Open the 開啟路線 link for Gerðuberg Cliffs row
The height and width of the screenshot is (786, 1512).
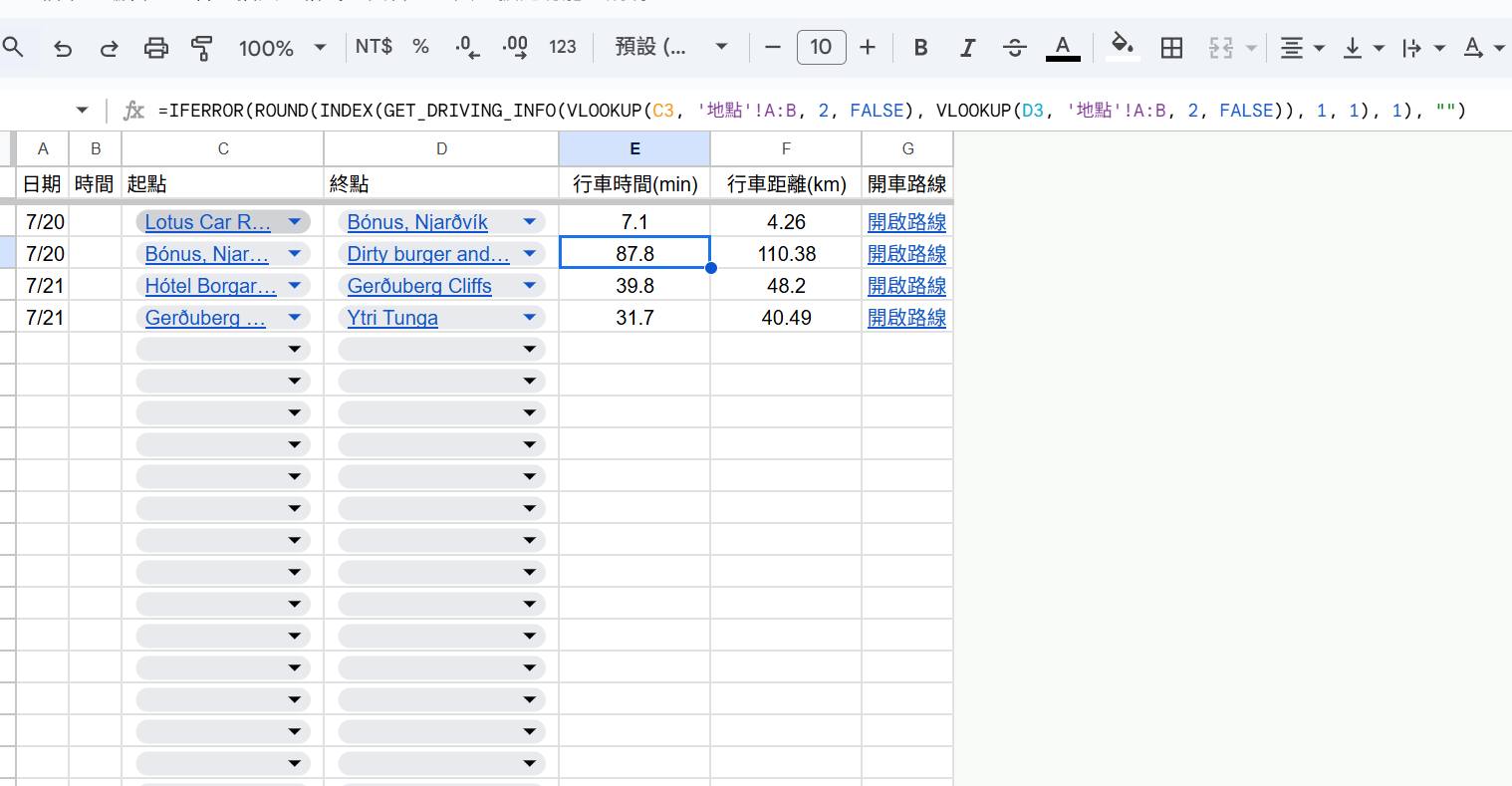click(x=906, y=286)
